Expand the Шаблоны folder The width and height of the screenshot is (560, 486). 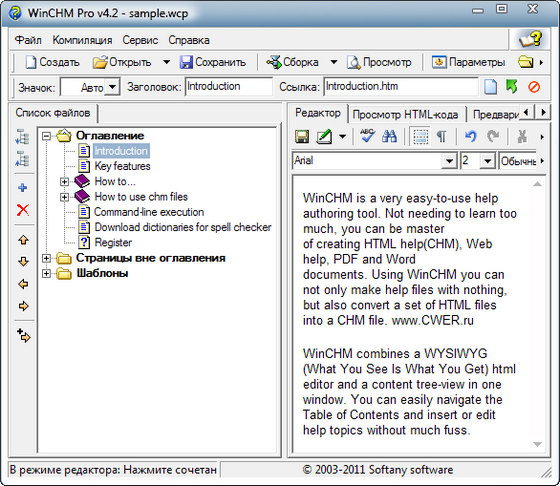[x=46, y=274]
